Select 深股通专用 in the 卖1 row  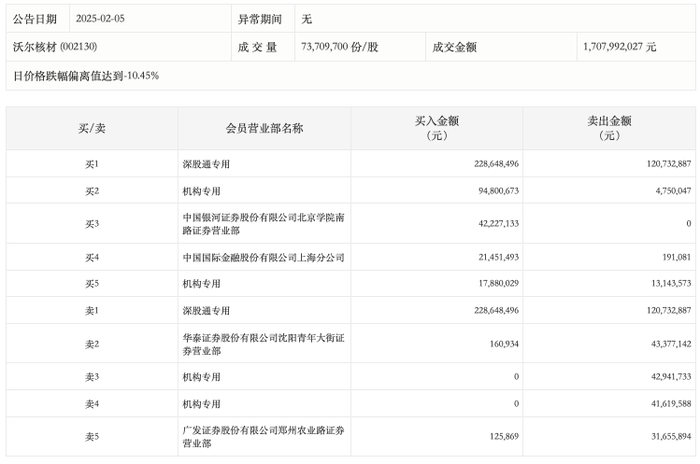tap(206, 310)
